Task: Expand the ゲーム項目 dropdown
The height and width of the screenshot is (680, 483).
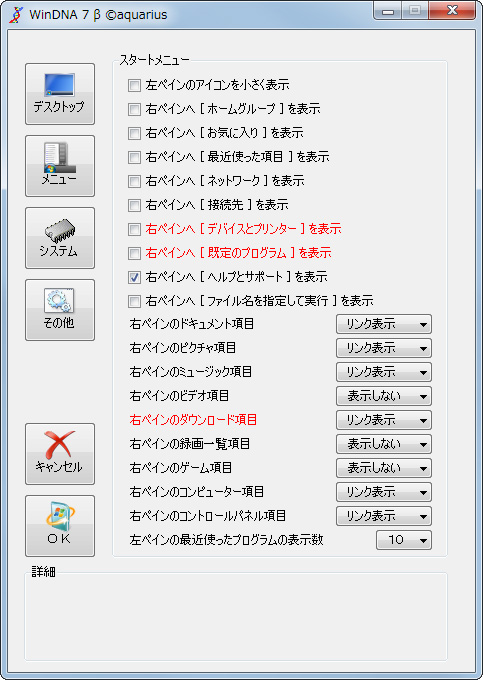Action: (384, 468)
